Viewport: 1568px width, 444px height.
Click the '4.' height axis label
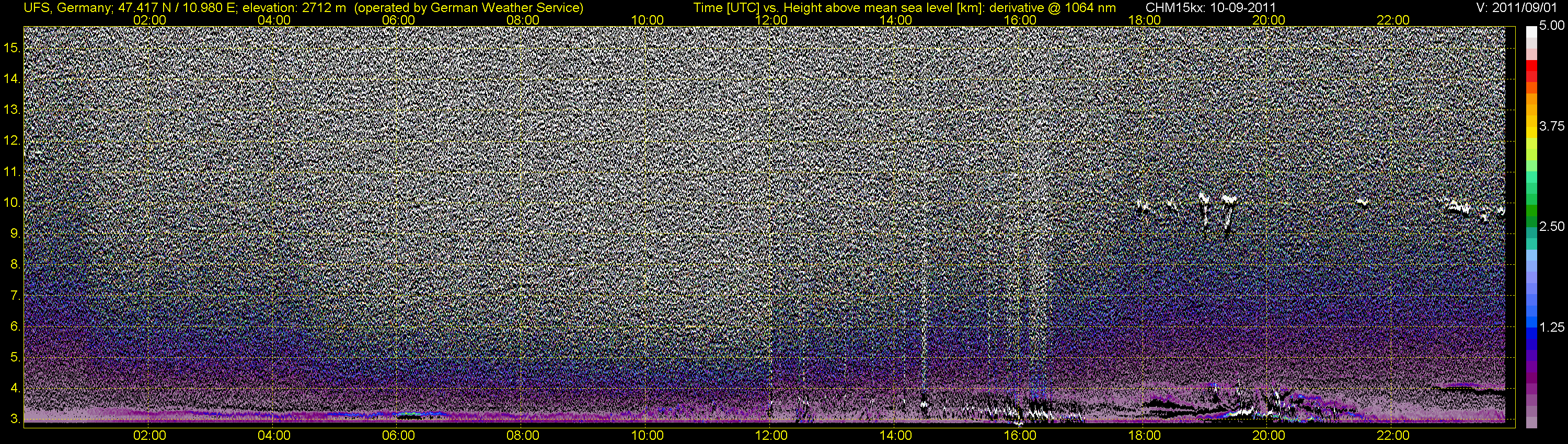point(16,388)
